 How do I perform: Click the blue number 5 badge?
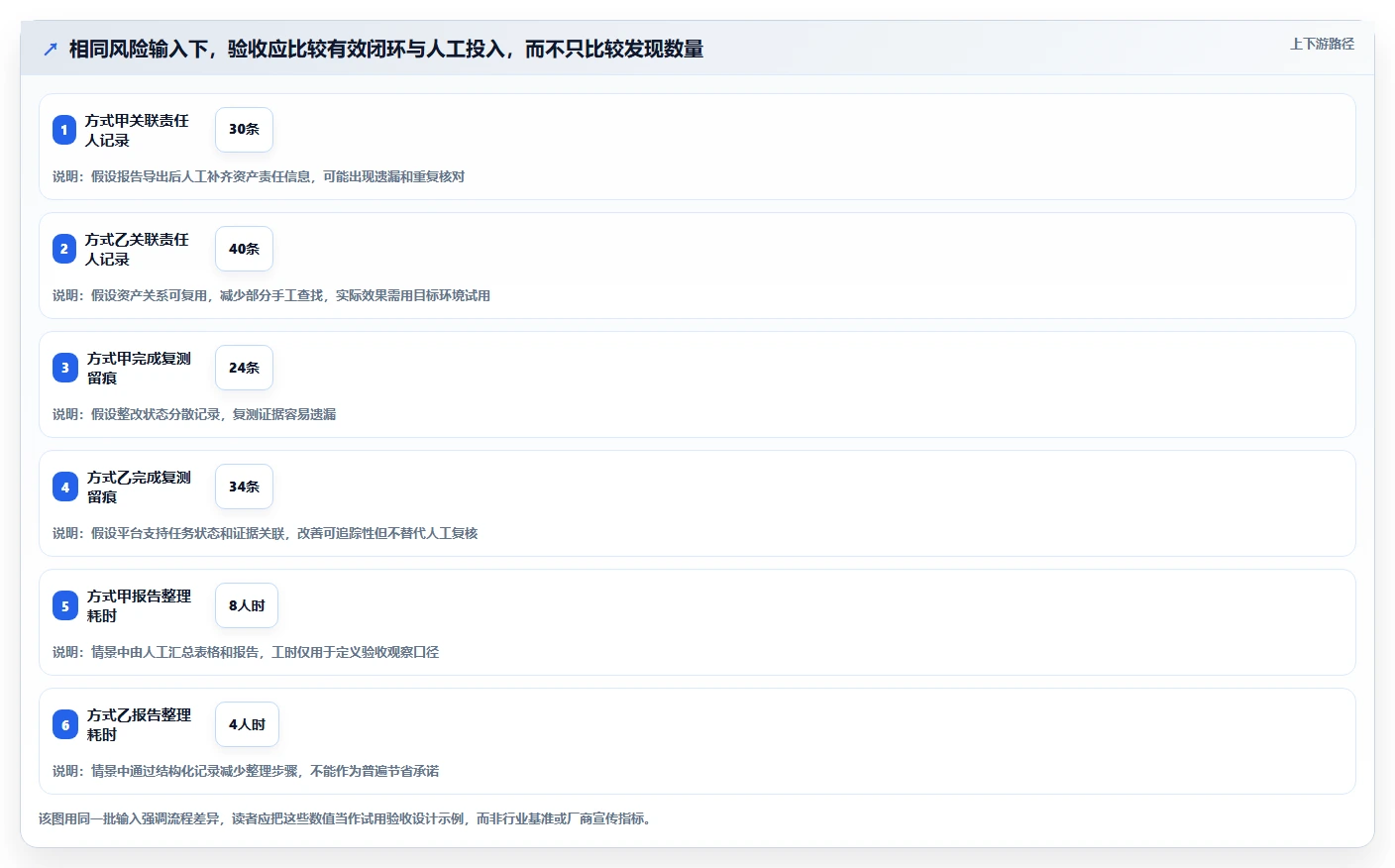65,605
